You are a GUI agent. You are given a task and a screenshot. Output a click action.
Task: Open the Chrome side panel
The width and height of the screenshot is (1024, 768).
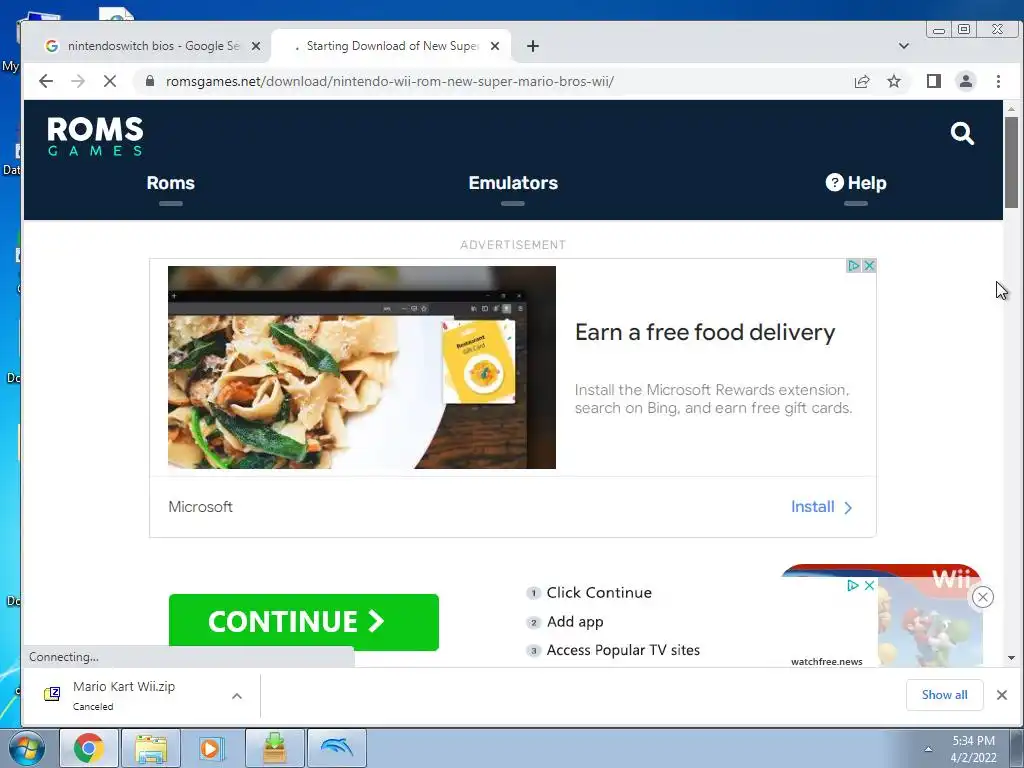click(x=934, y=82)
